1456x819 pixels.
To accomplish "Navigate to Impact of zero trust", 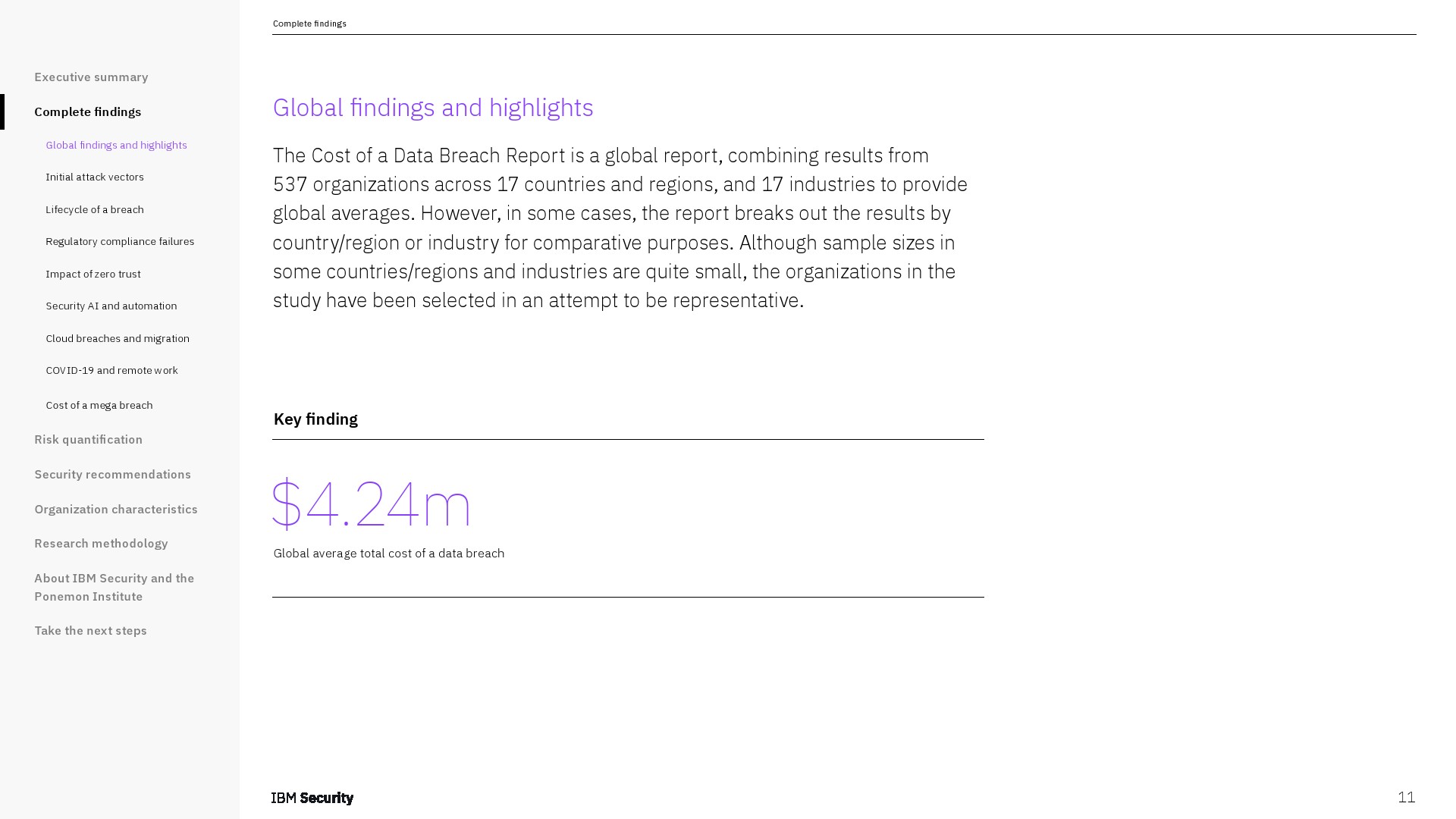I will (93, 275).
